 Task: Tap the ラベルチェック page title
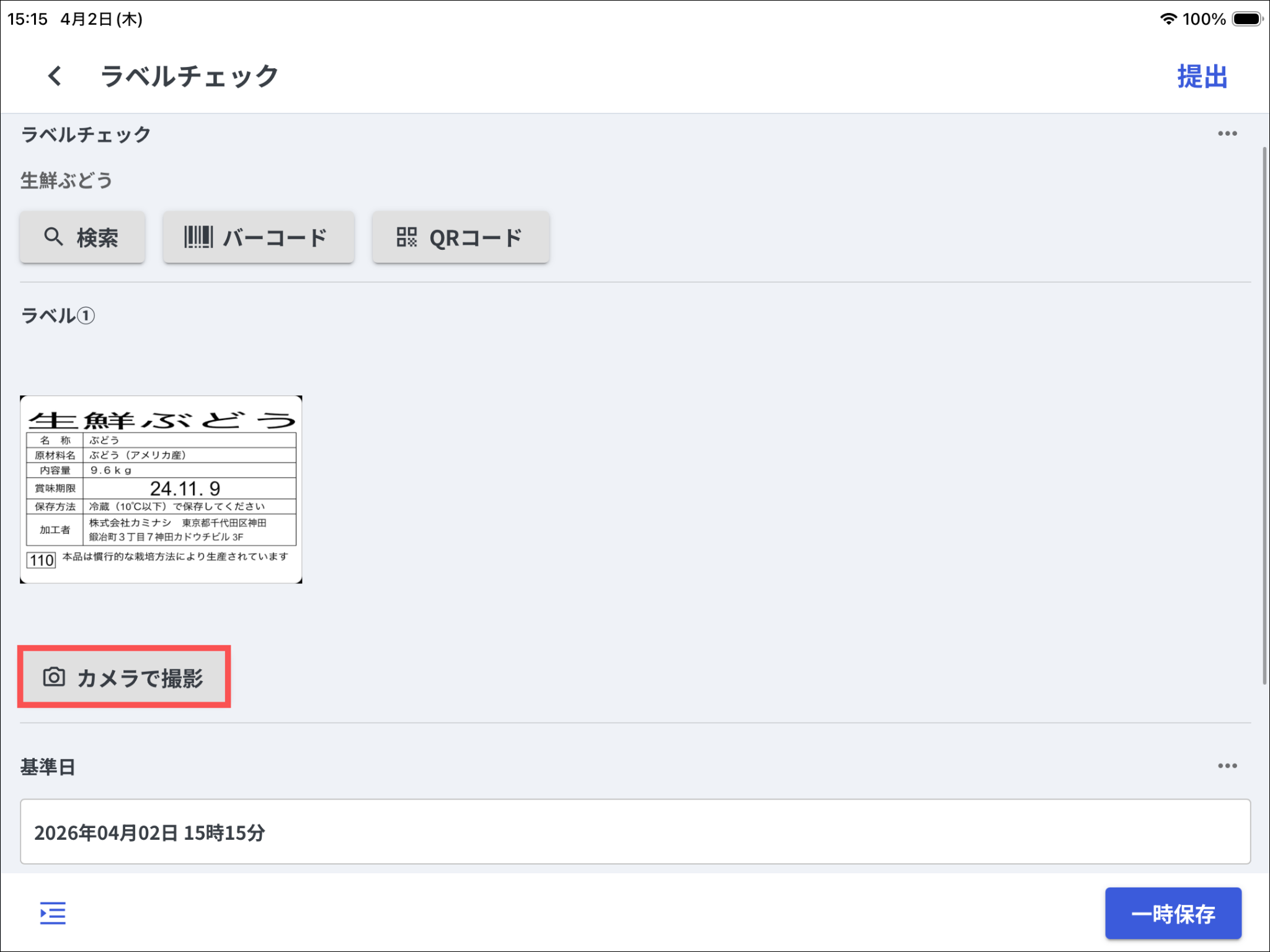190,77
